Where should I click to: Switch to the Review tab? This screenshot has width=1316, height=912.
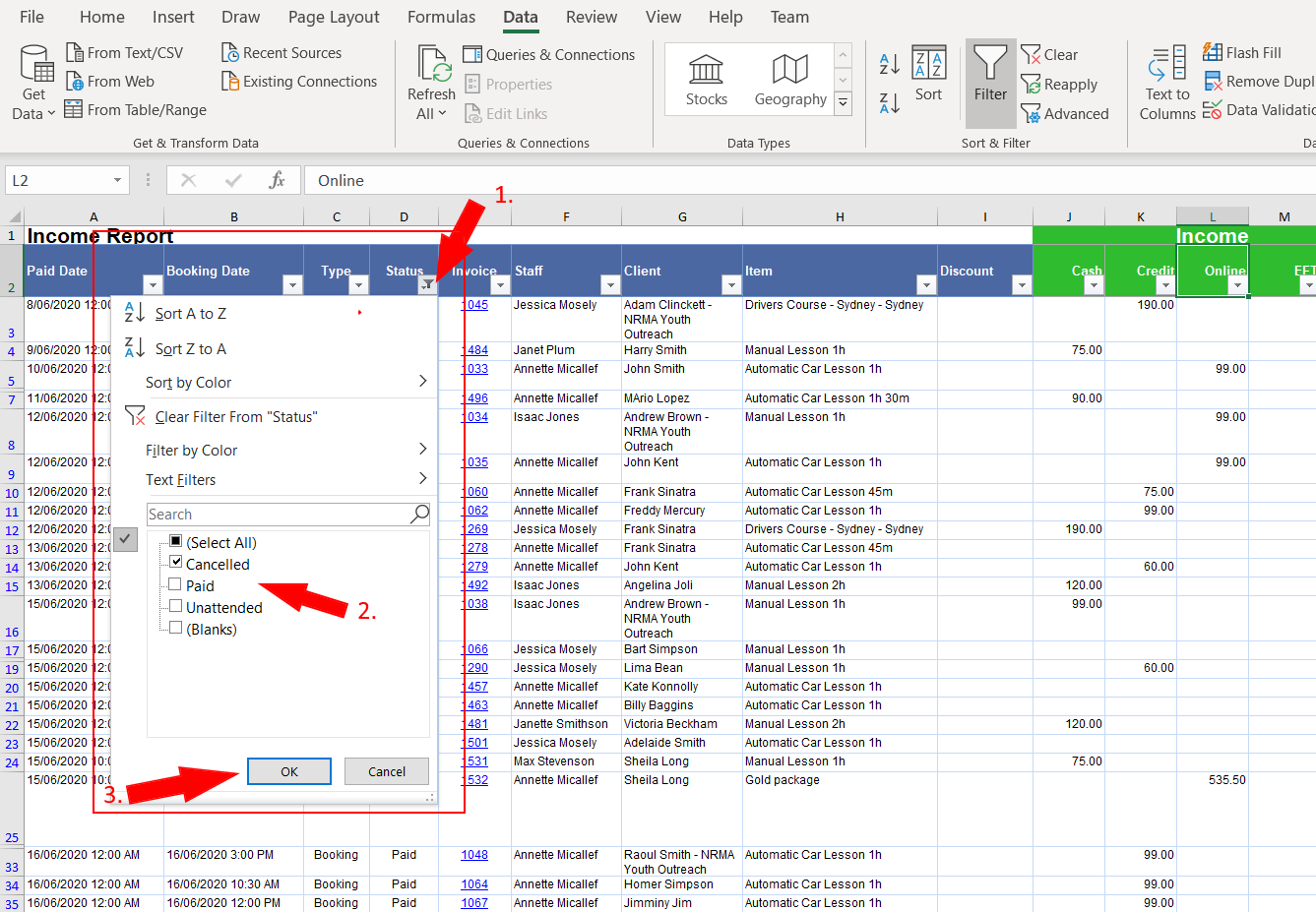[592, 17]
